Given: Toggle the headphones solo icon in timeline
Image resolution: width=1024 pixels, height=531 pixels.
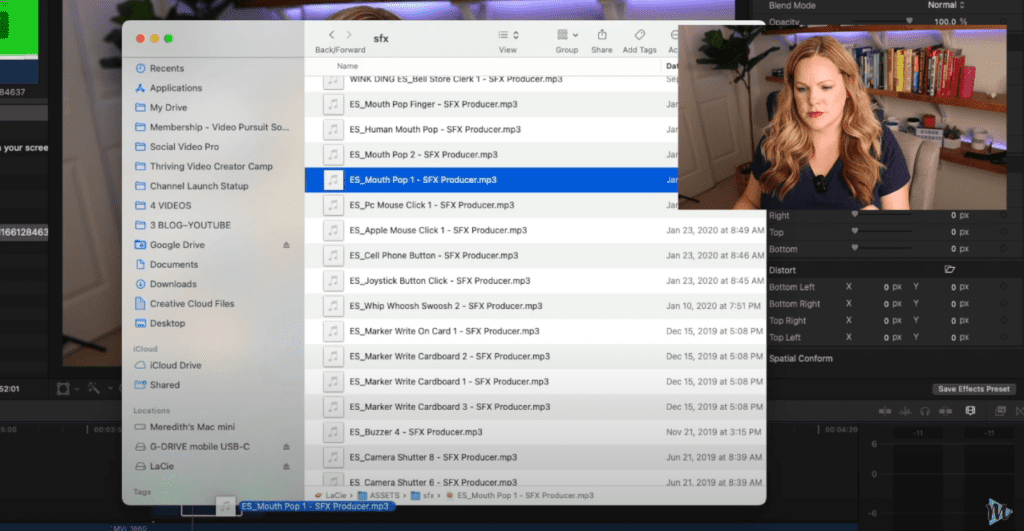Looking at the screenshot, I should [925, 411].
